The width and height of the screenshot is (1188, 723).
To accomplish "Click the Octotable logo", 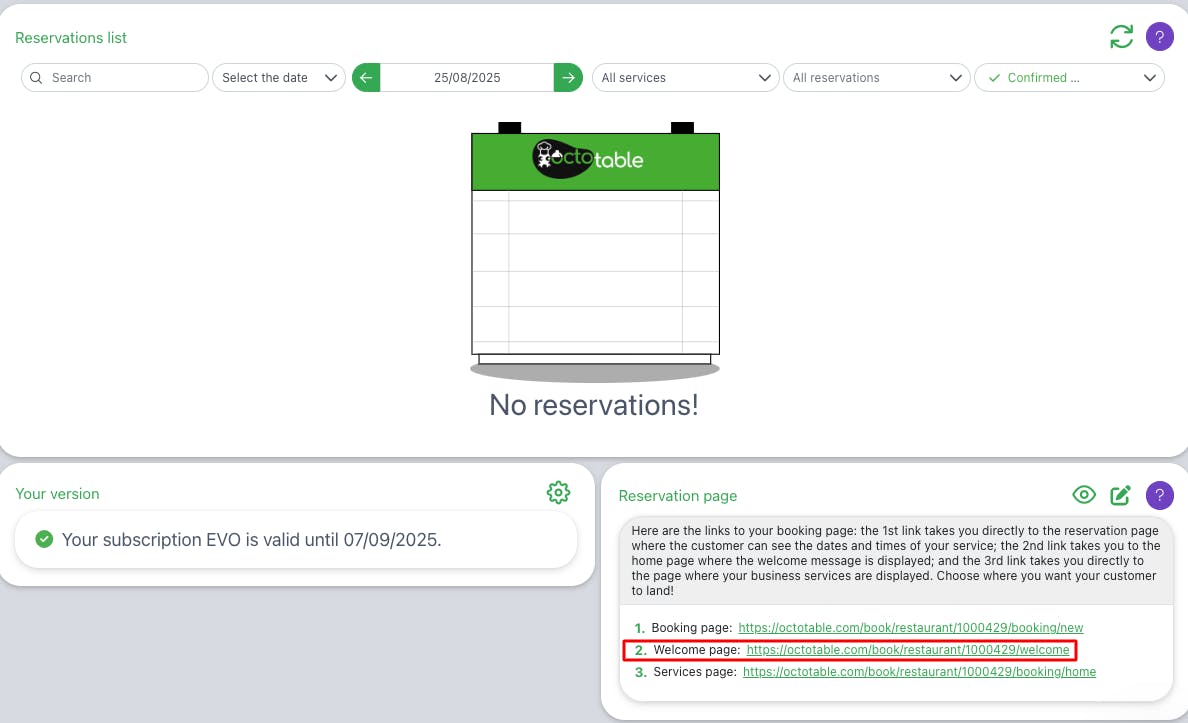I will [x=588, y=158].
